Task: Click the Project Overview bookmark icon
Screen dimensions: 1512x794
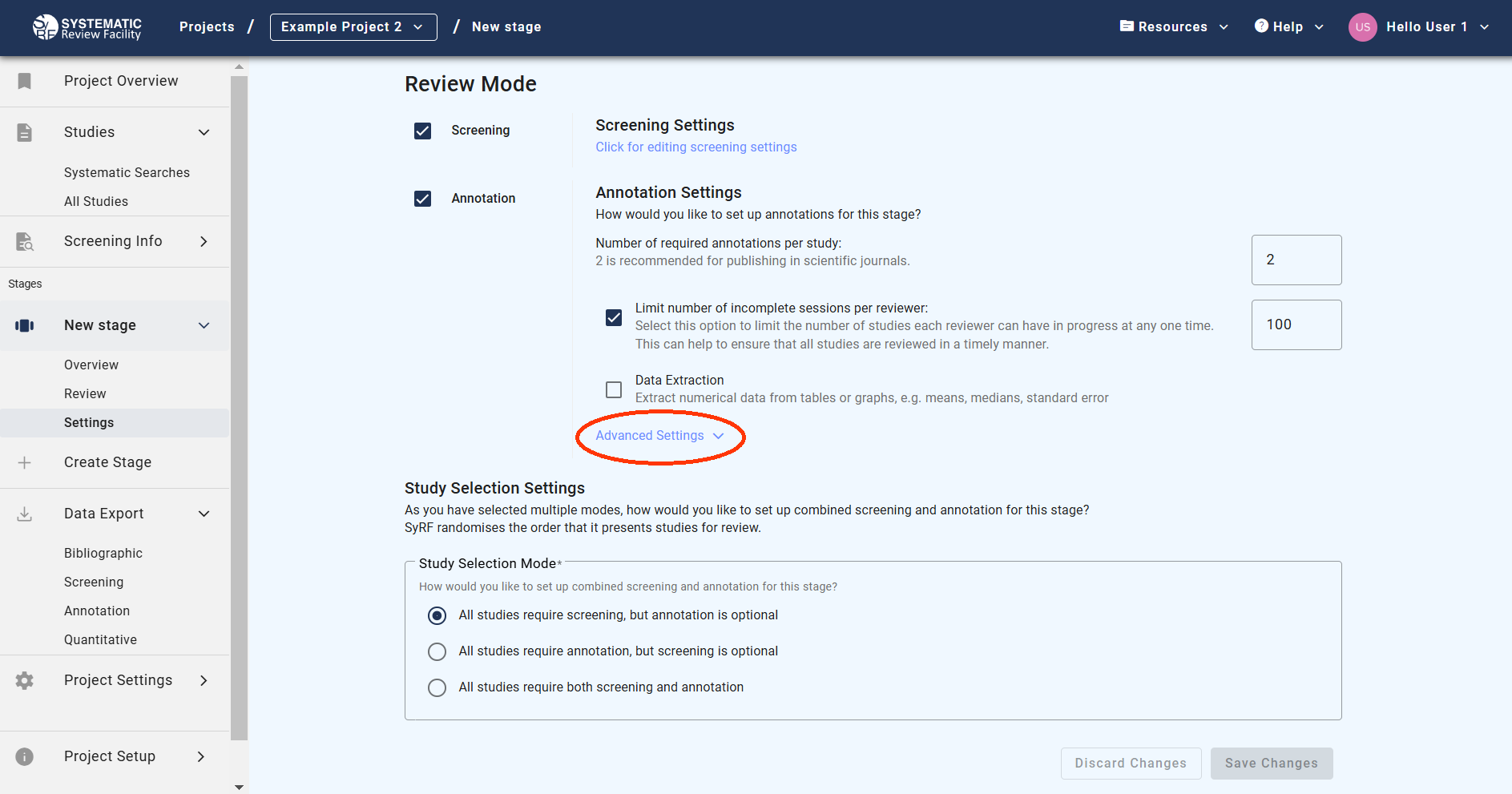Action: click(x=24, y=81)
